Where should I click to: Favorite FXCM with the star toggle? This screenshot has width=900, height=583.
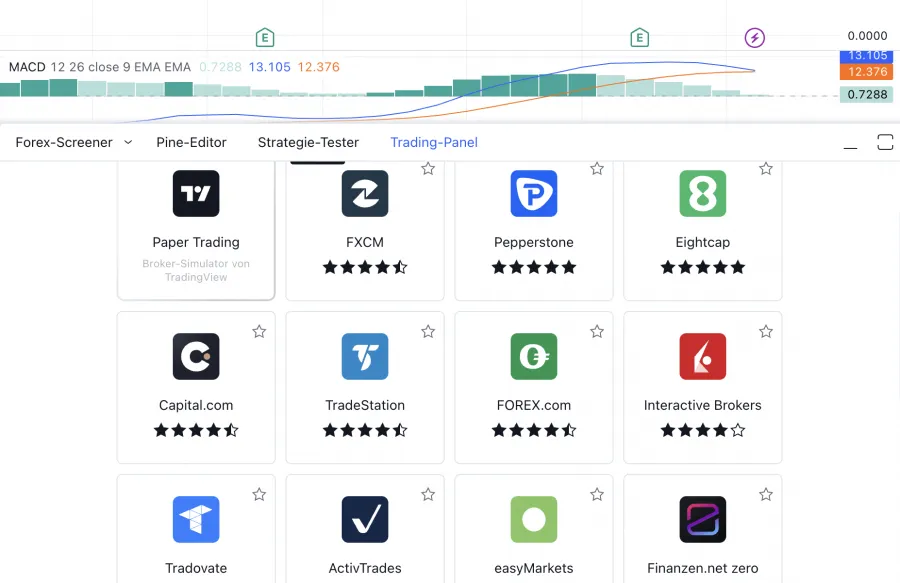428,169
